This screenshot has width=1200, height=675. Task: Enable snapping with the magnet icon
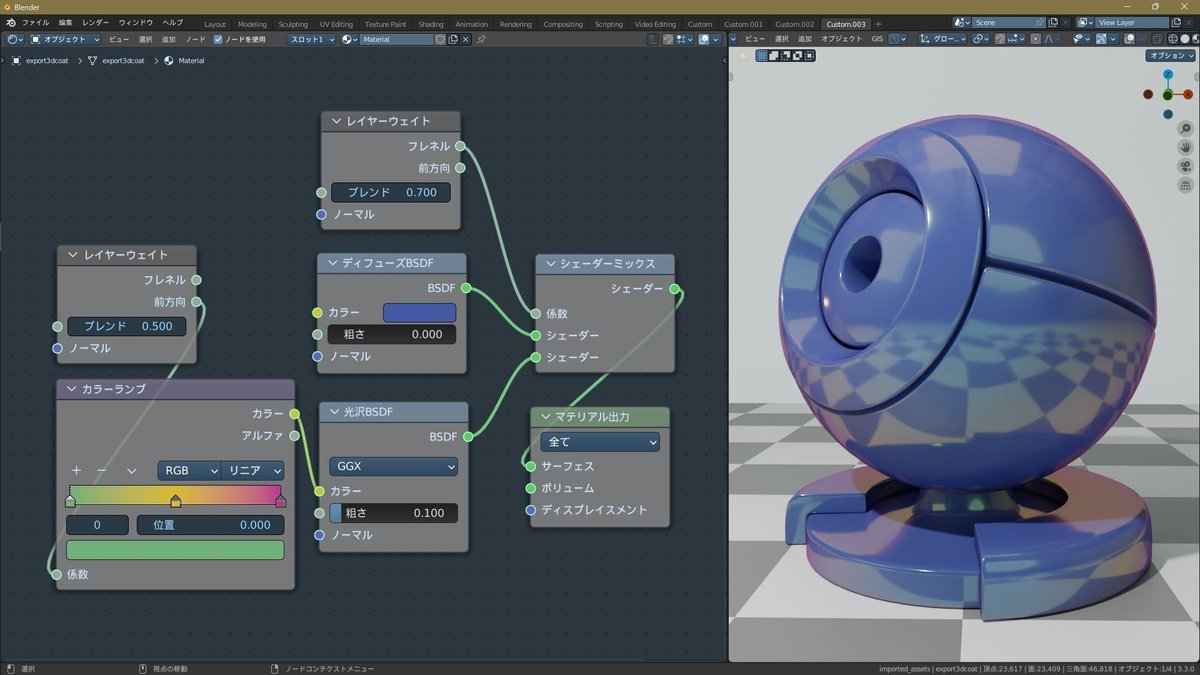tap(1000, 39)
